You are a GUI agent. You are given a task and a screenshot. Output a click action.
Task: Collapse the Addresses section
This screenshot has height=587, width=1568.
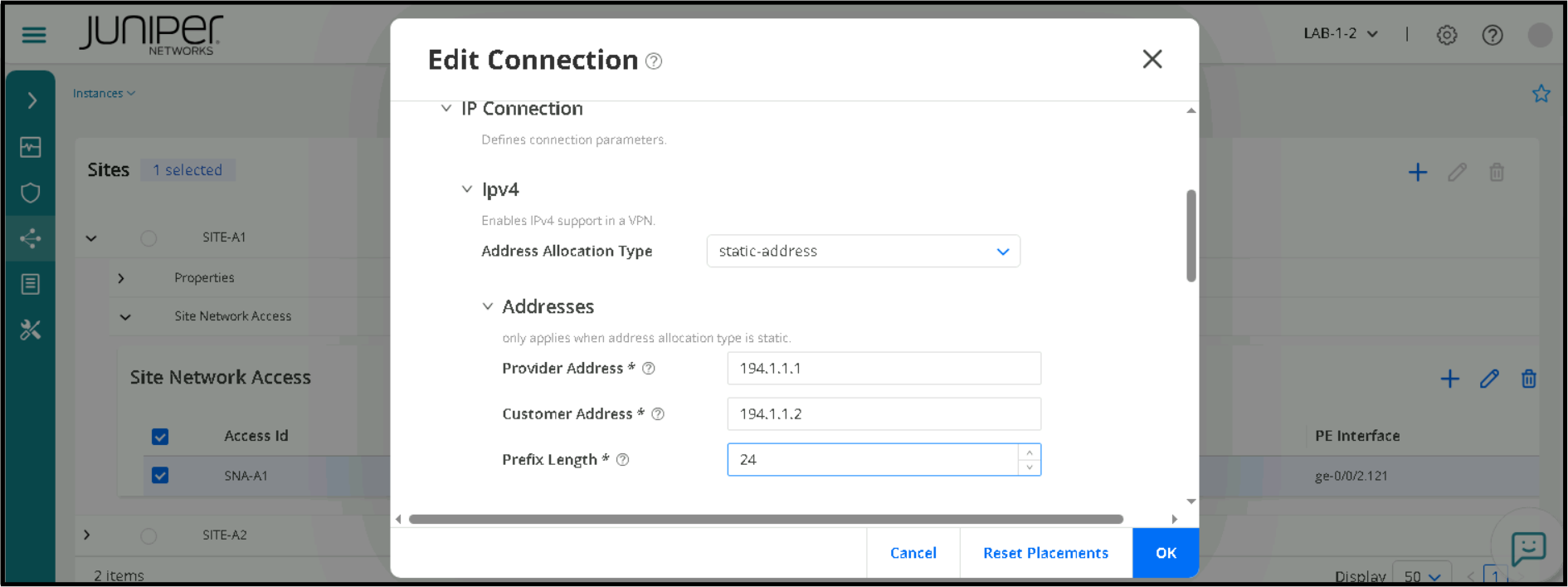click(x=488, y=307)
